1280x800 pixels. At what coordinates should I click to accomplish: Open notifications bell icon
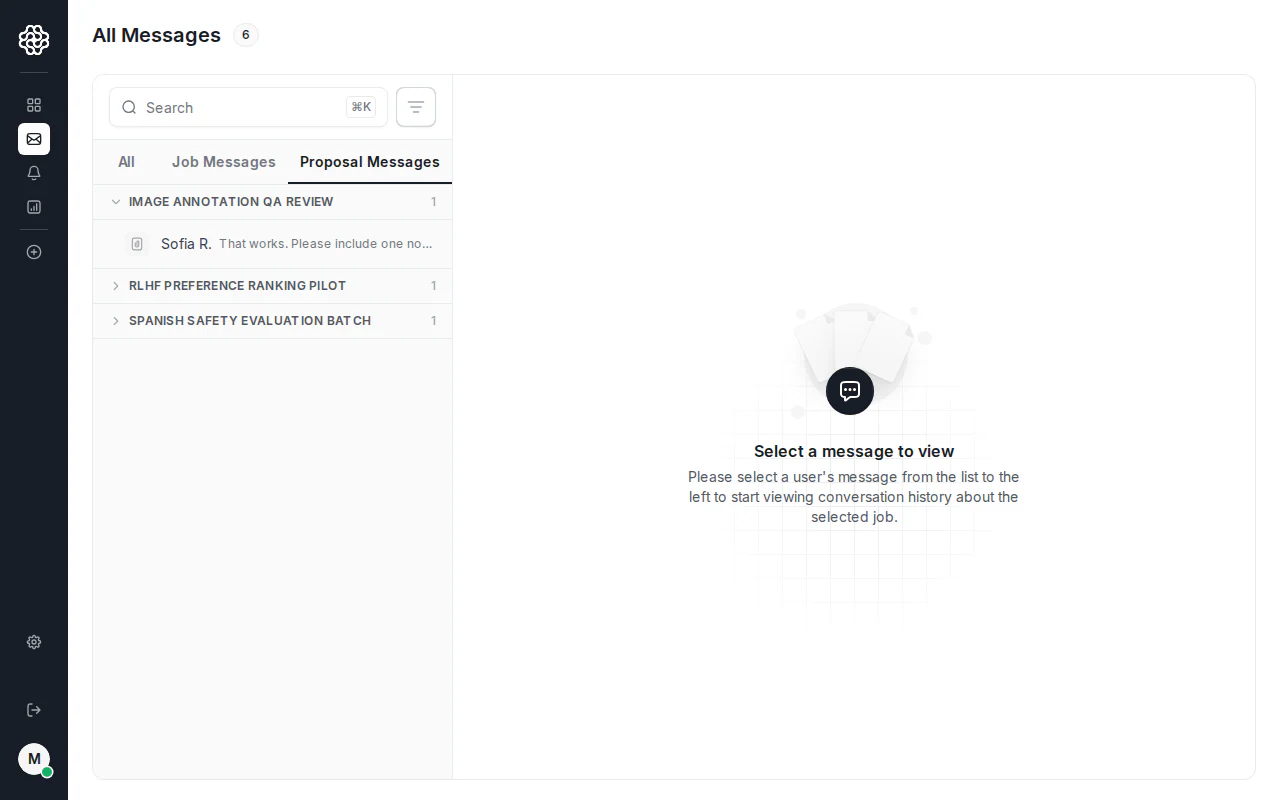coord(34,173)
